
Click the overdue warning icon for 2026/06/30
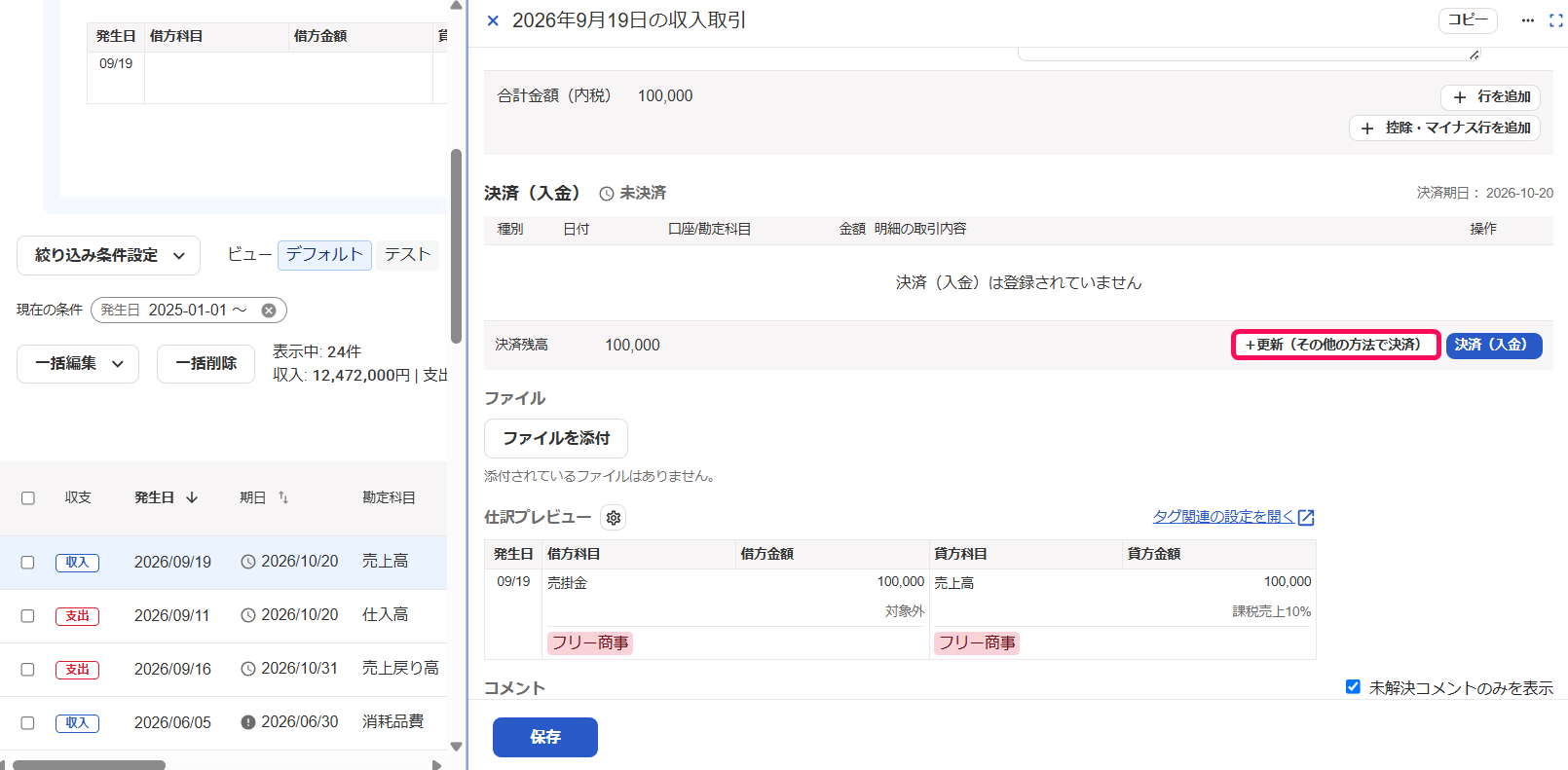point(248,722)
